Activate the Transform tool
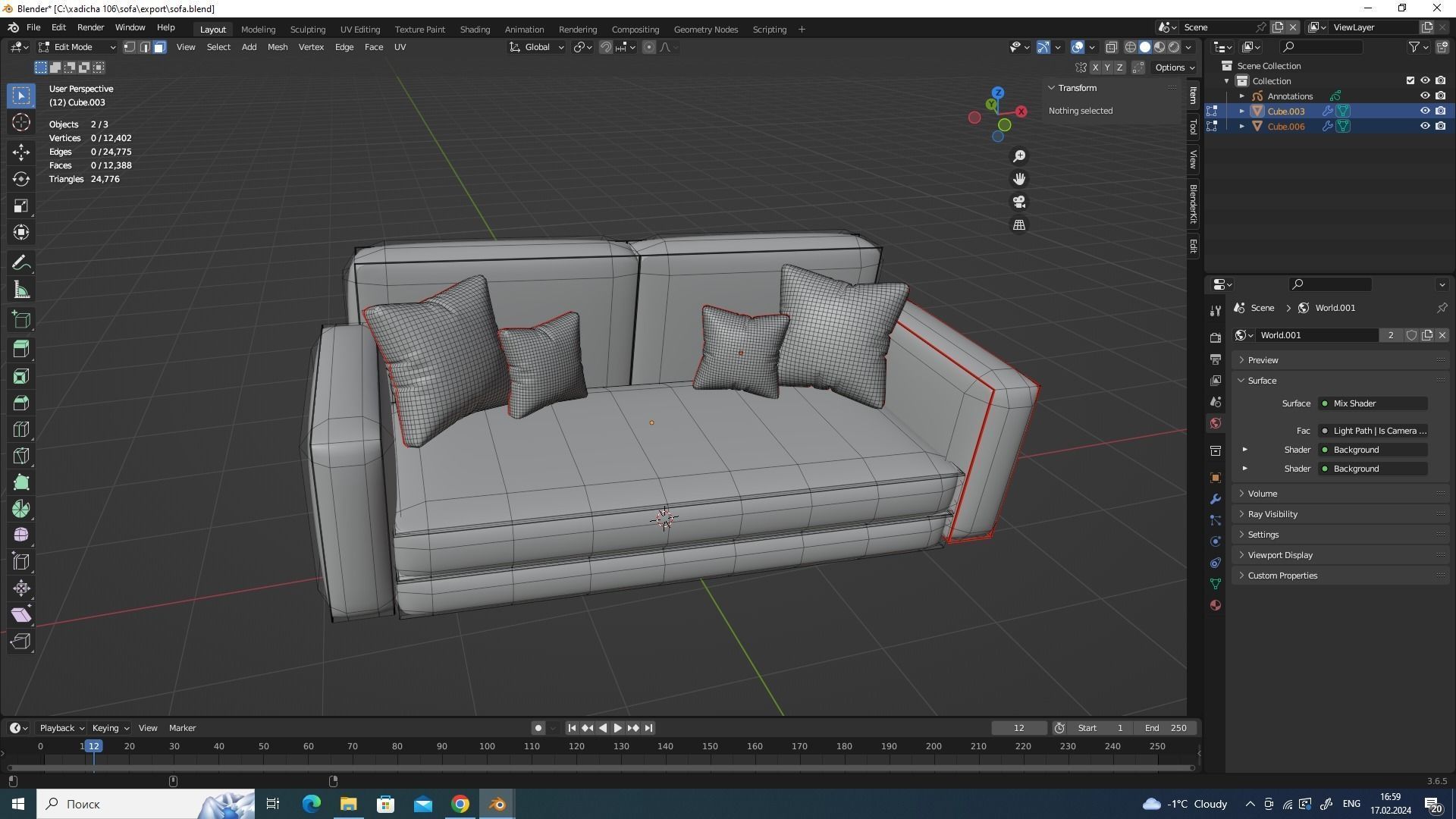 tap(21, 232)
